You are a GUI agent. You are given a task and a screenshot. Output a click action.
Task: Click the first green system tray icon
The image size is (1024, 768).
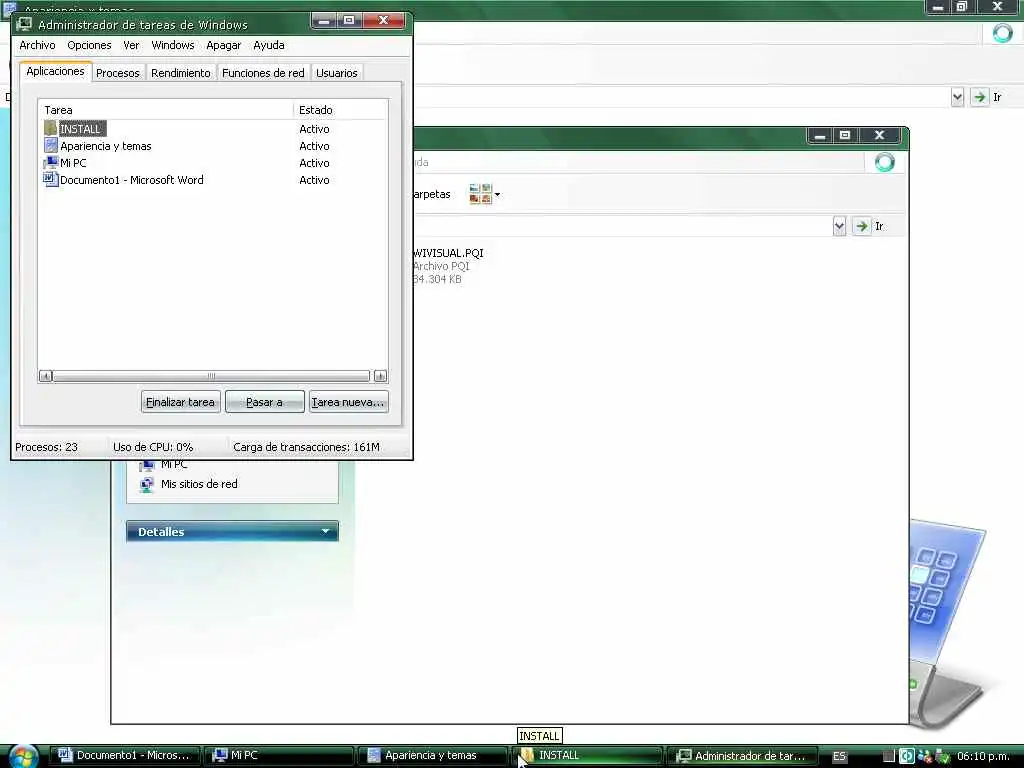(x=906, y=756)
